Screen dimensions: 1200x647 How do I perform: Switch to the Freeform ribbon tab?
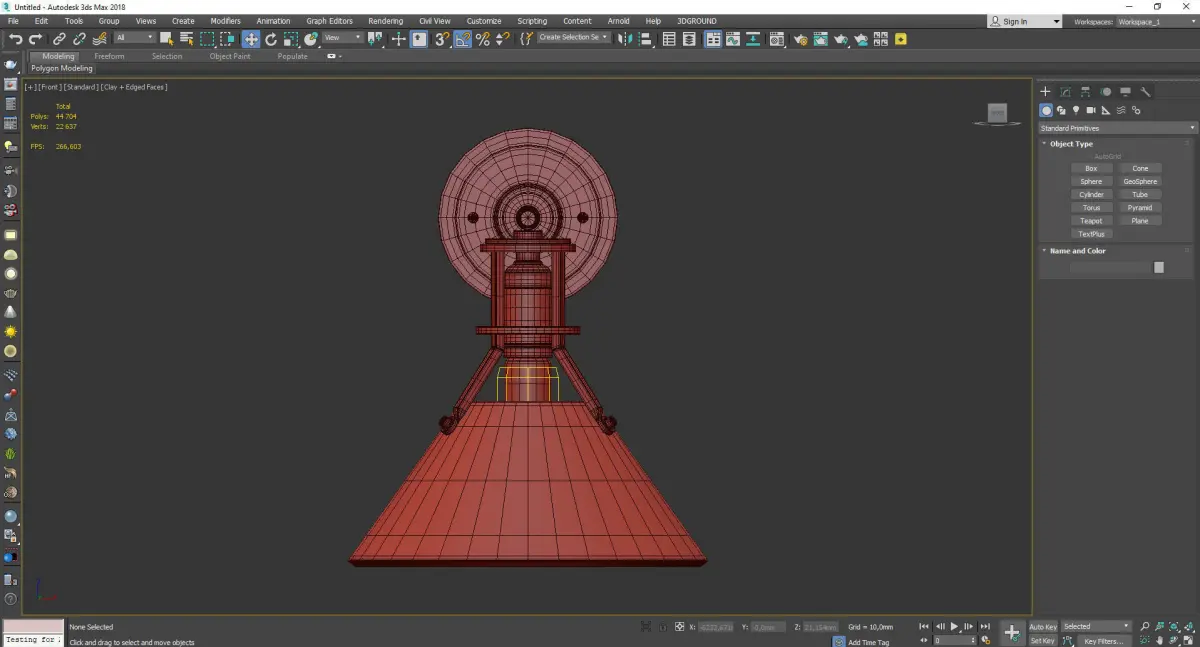[x=109, y=57]
